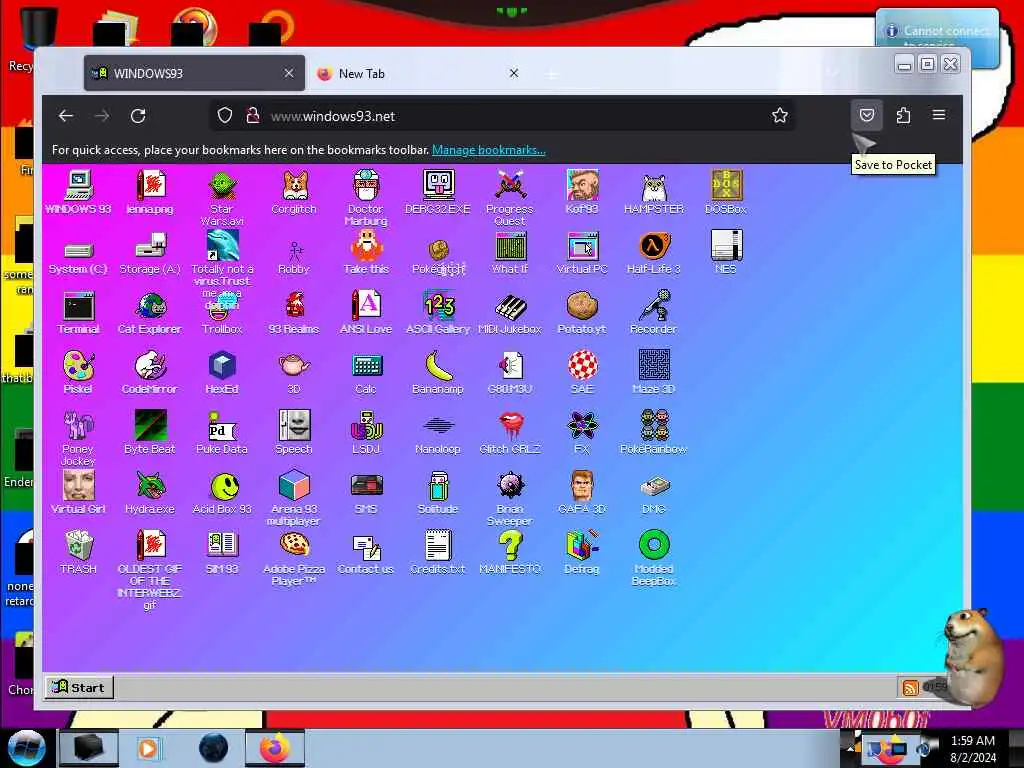Open the Extensions puzzle icon
The height and width of the screenshot is (768, 1024).
point(903,116)
